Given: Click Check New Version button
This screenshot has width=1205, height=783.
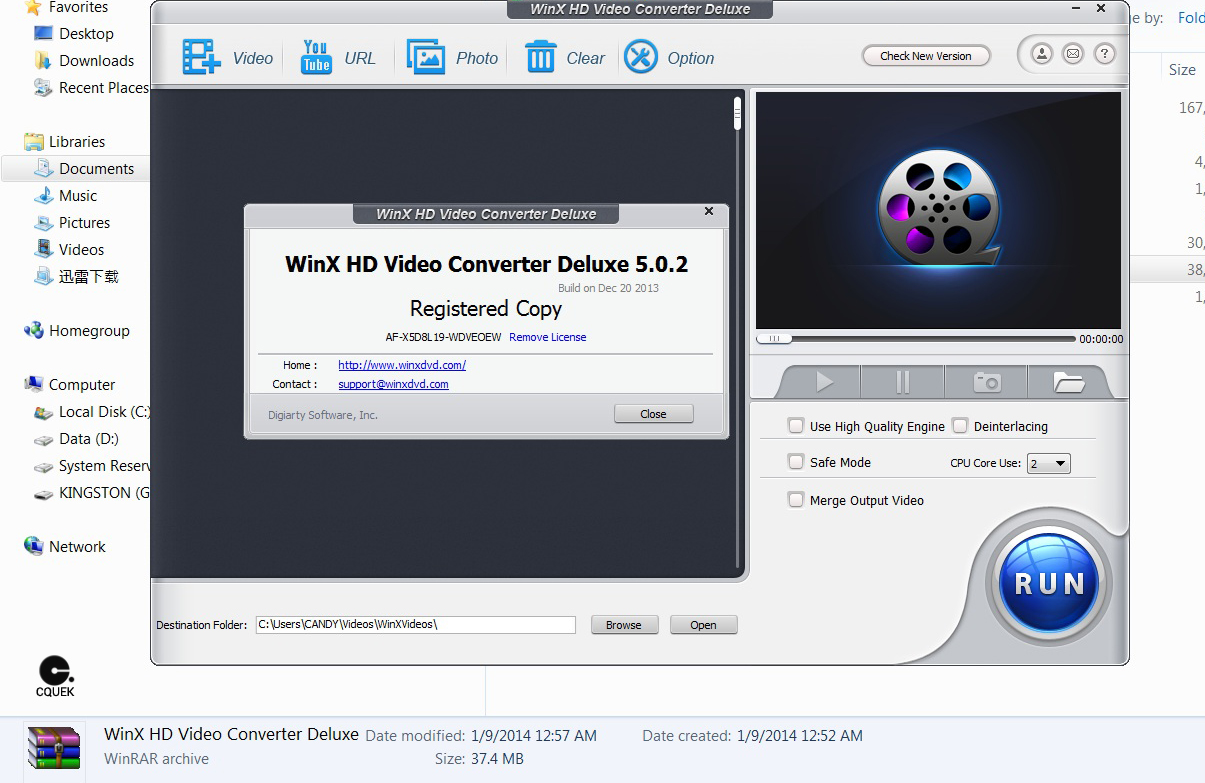Looking at the screenshot, I should (926, 56).
